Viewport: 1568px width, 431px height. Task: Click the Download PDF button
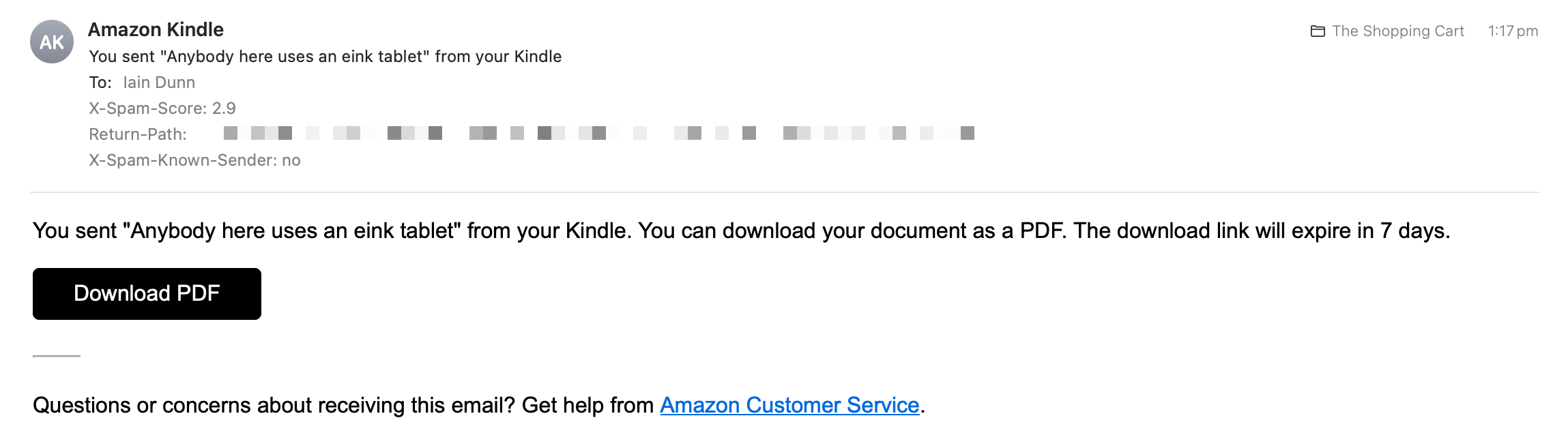147,294
